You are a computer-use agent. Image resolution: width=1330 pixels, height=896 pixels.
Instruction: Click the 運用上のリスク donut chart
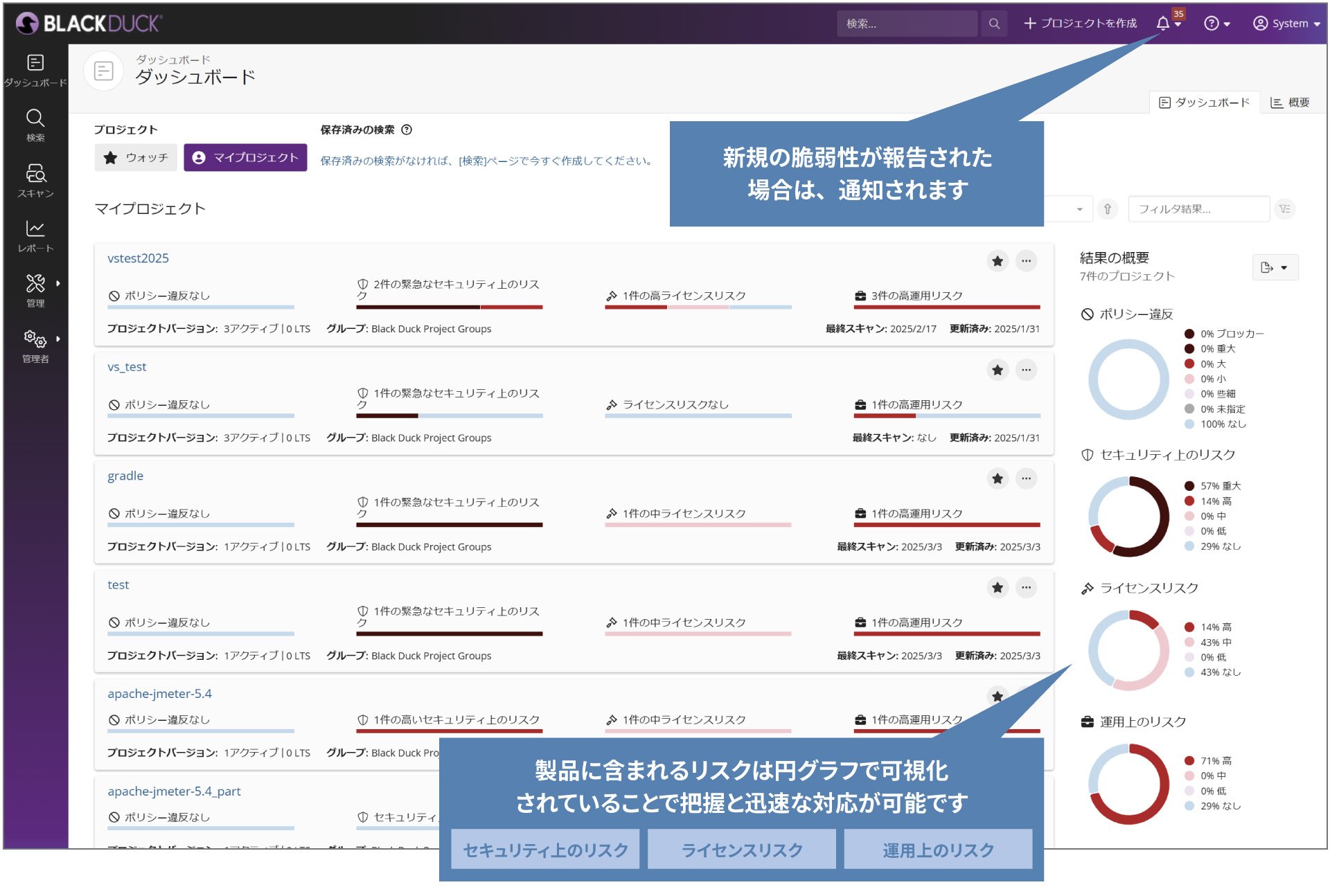[1128, 784]
